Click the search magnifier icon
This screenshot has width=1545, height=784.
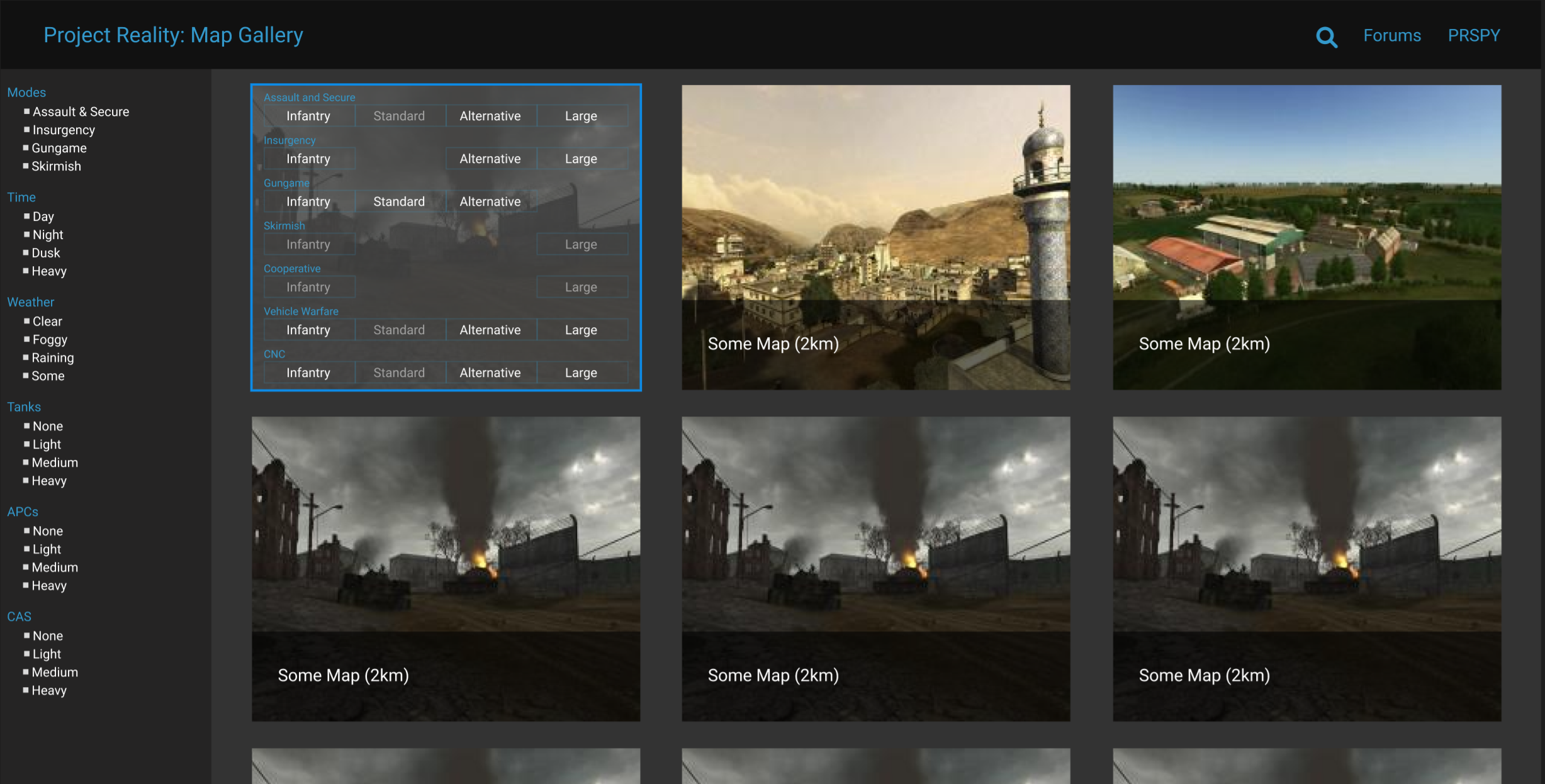1326,36
